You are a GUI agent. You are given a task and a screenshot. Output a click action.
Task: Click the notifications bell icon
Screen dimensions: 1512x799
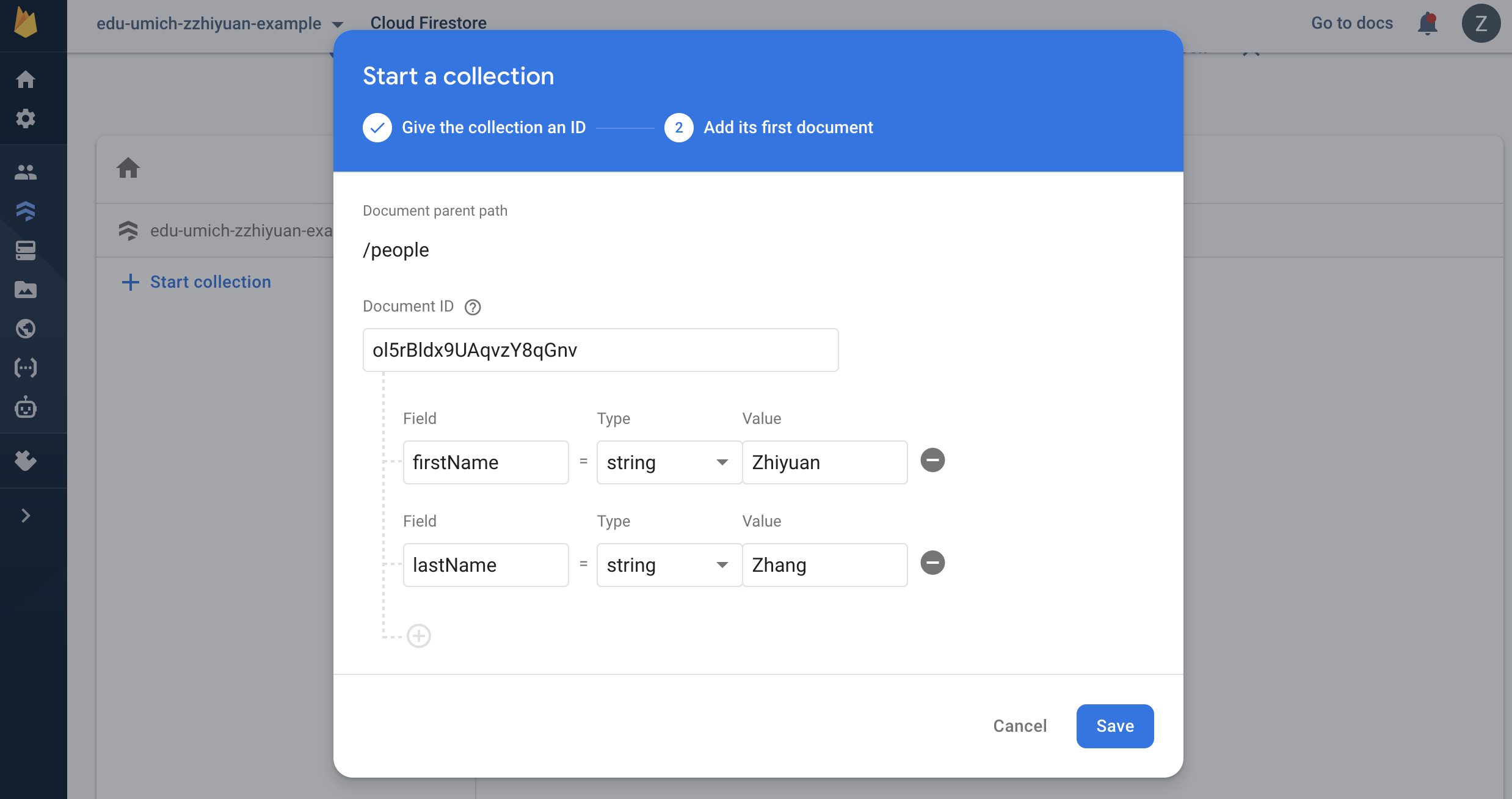point(1428,23)
